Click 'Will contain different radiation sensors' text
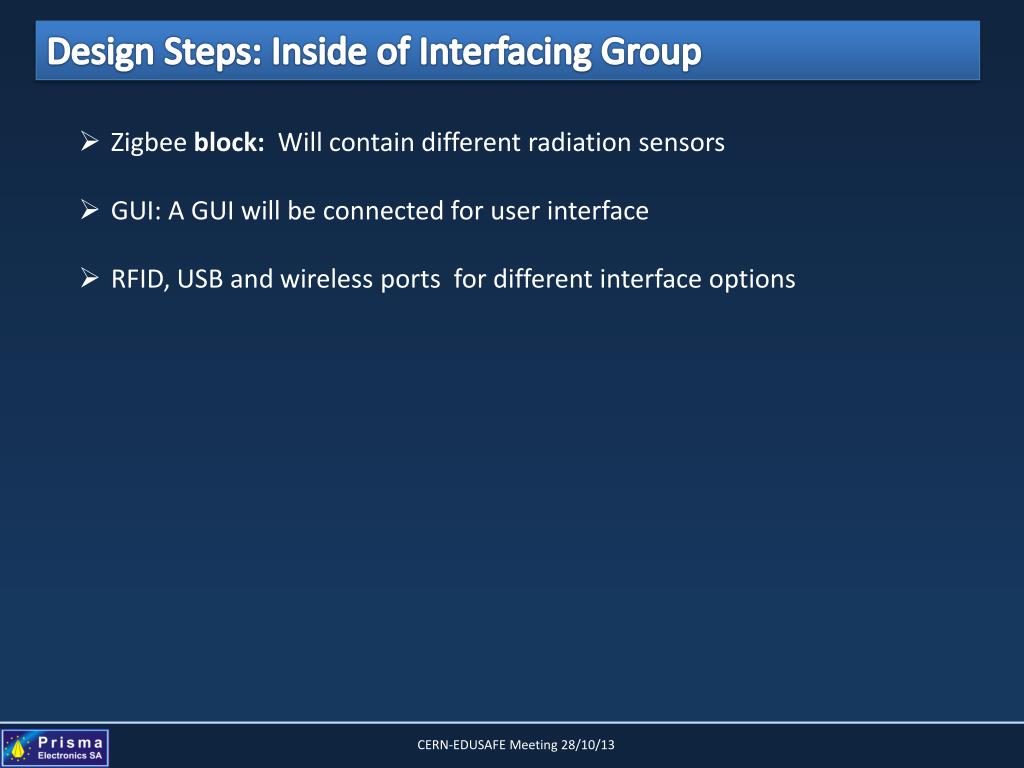The image size is (1024, 768). click(501, 143)
